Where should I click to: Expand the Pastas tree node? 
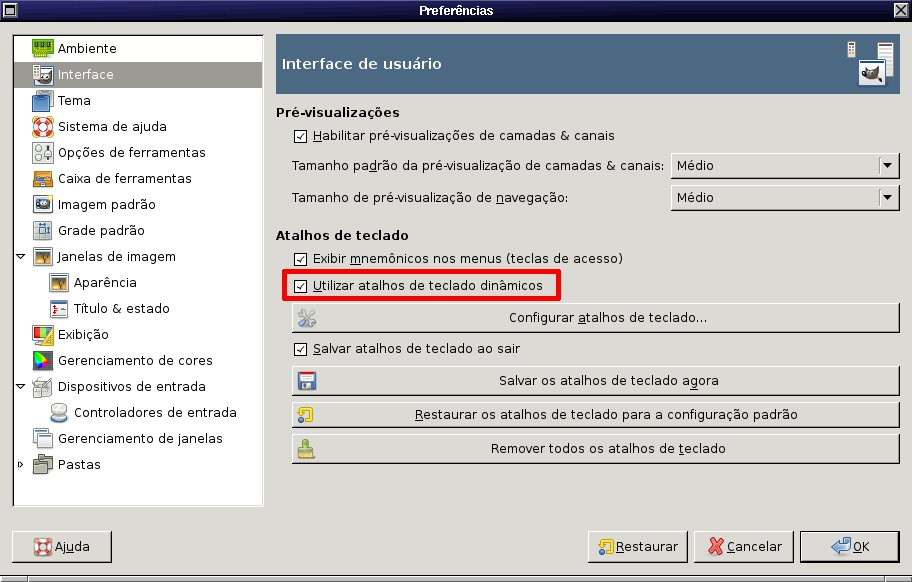click(21, 465)
